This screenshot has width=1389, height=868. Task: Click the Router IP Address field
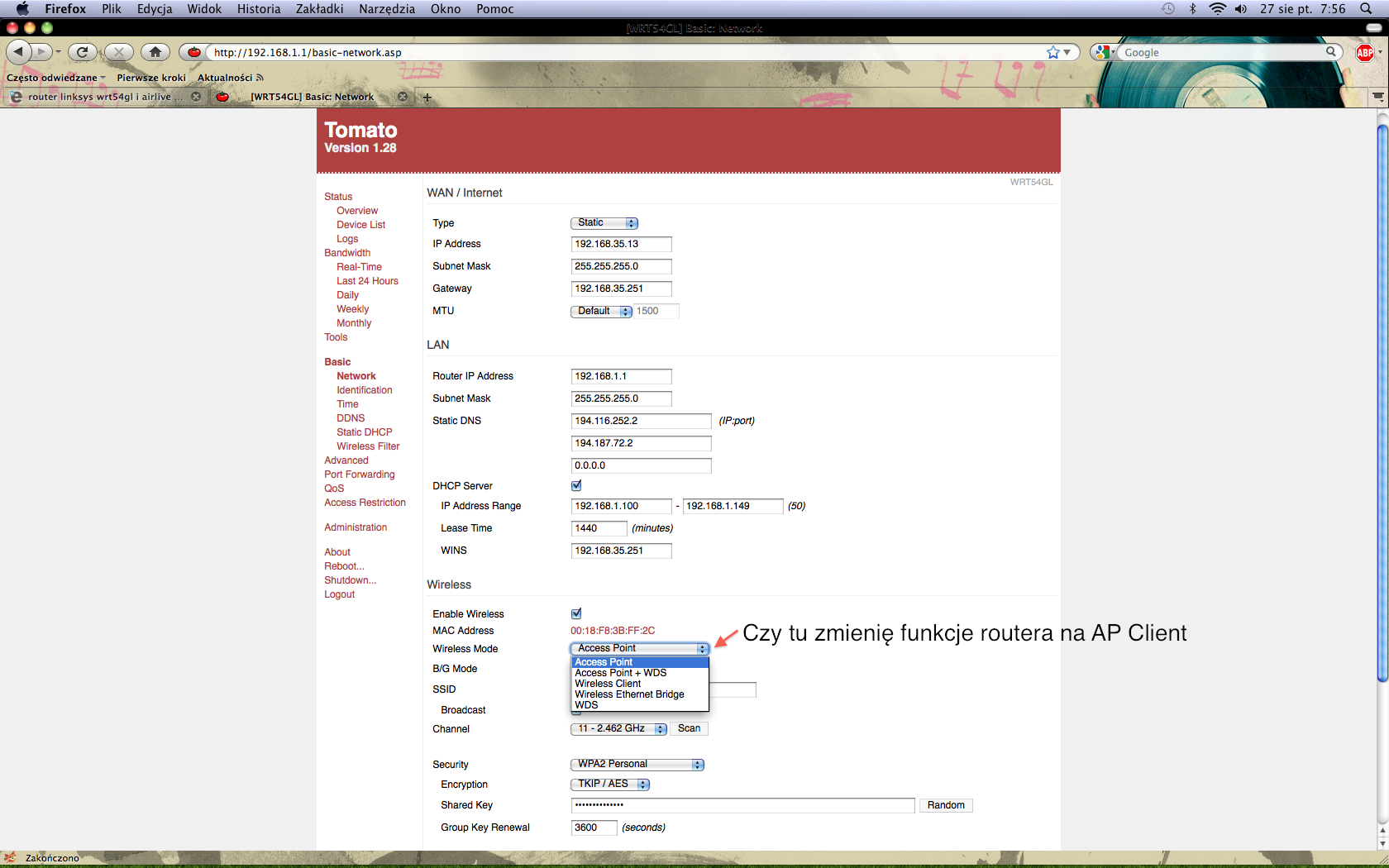click(621, 376)
